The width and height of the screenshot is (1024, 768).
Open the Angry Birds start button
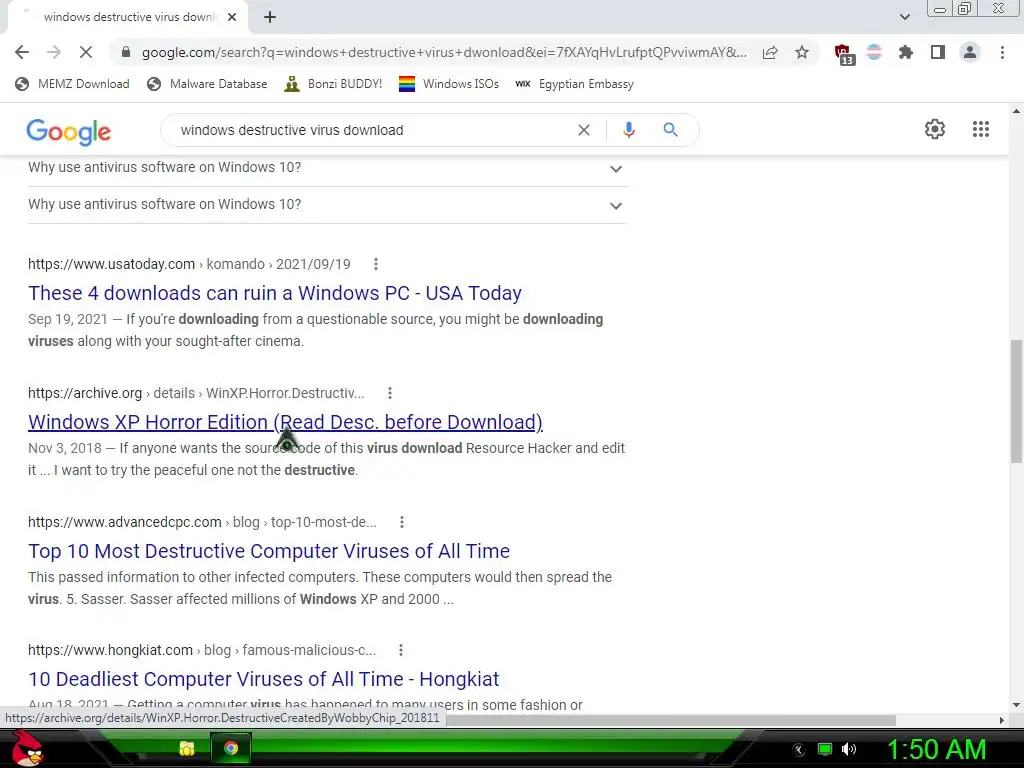(x=27, y=748)
